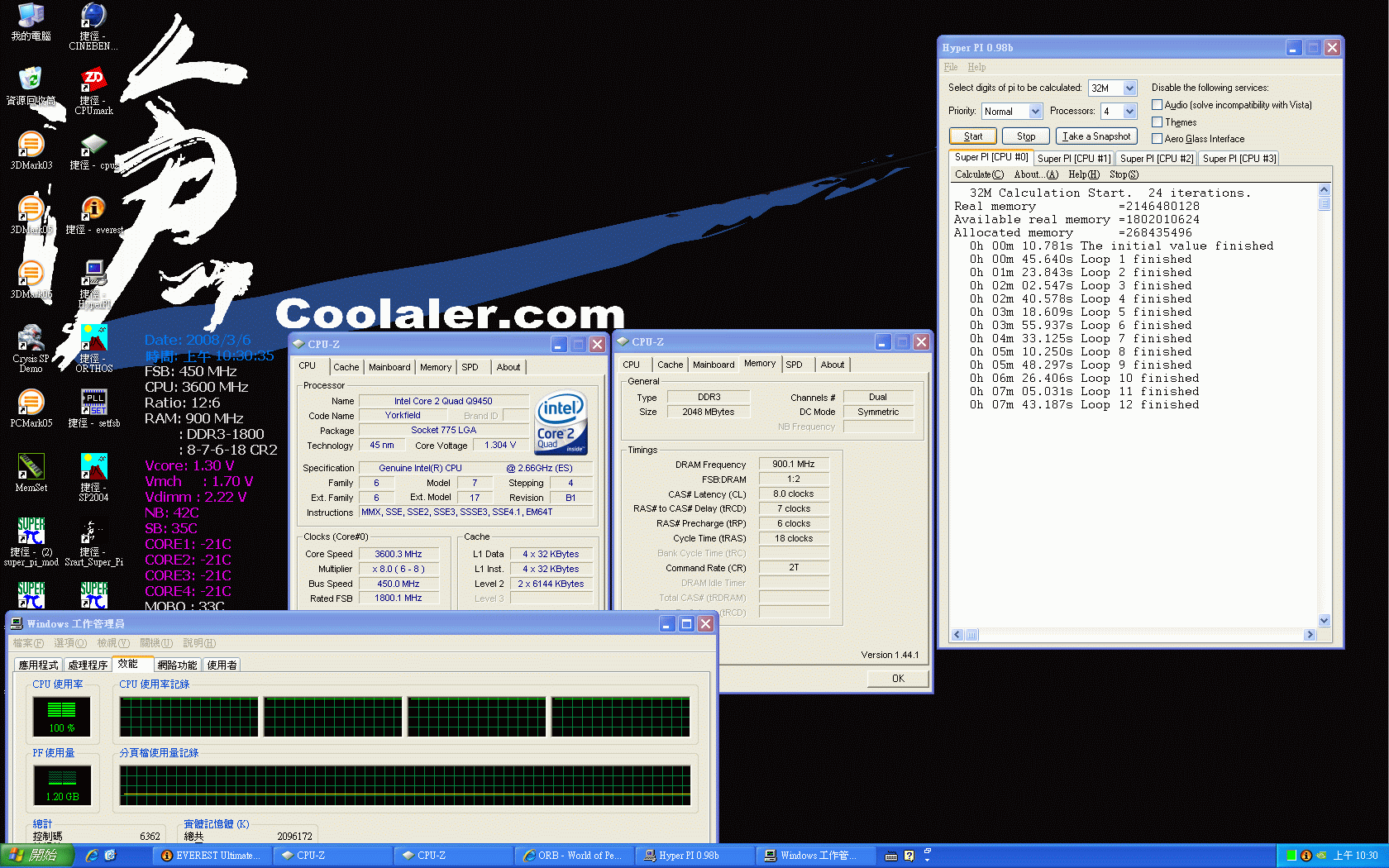Select Super PI [CPU #3] tab
This screenshot has height=868, width=1389.
point(1239,158)
